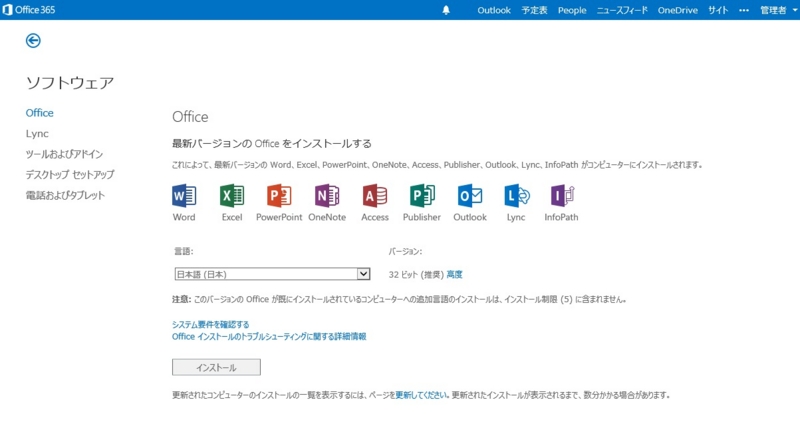Viewport: 800px width, 424px height.
Task: Open the notifications bell
Action: point(446,10)
